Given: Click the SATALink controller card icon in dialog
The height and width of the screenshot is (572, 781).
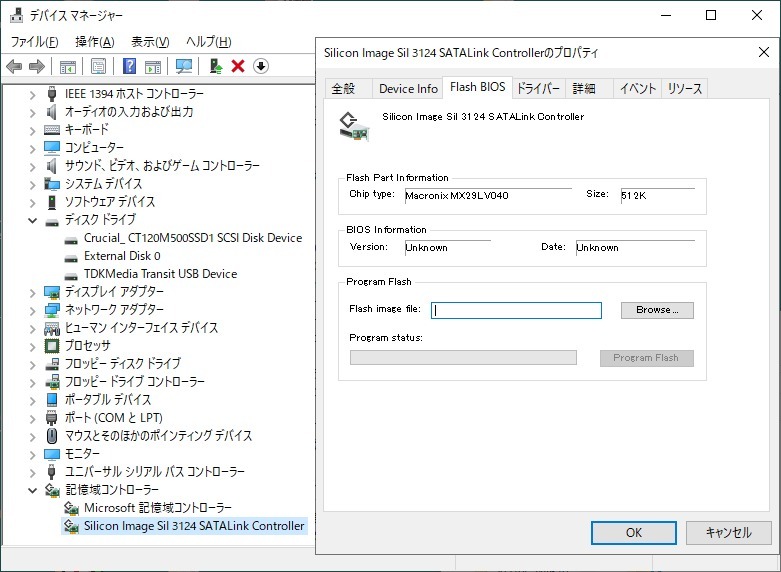Looking at the screenshot, I should 354,127.
